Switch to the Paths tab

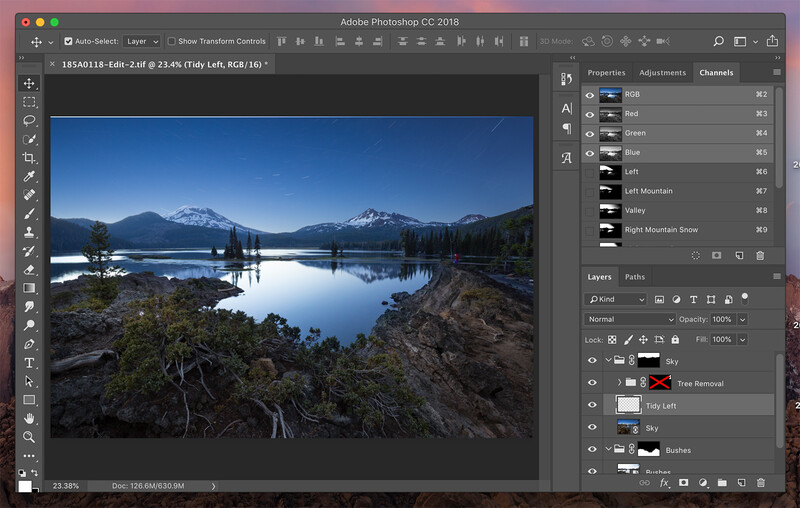(x=635, y=277)
